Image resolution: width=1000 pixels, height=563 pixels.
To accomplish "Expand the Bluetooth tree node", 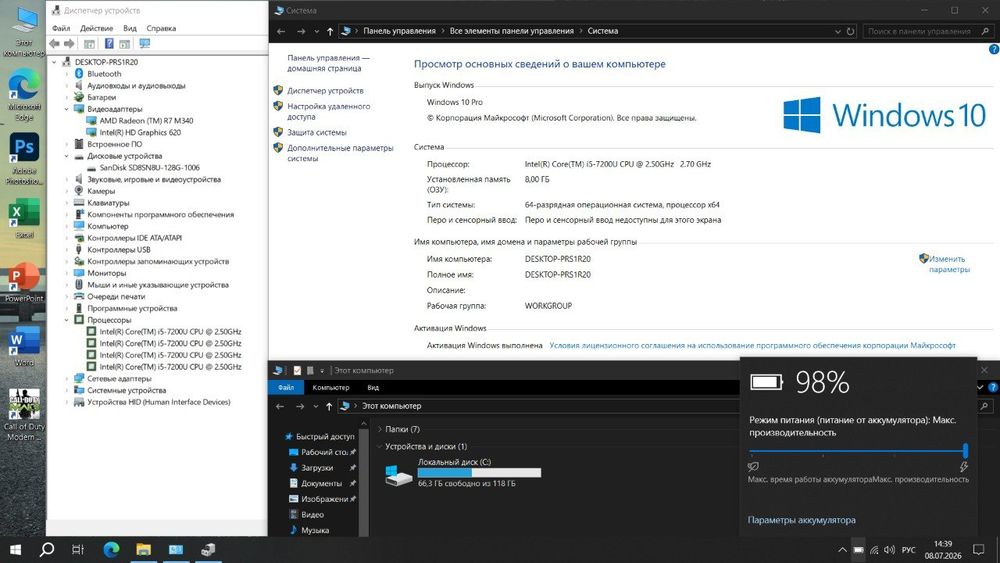I will tap(66, 74).
